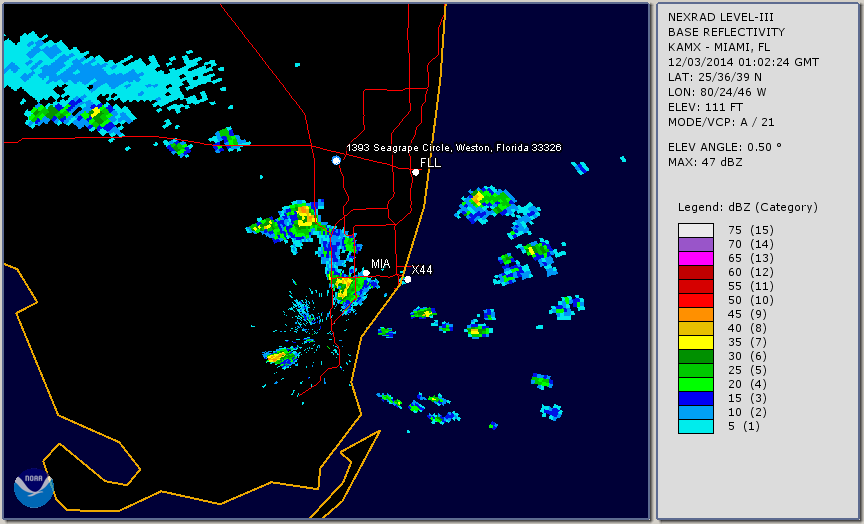Select the 50 dBZ bright red swatch
The image size is (864, 524).
[x=696, y=301]
